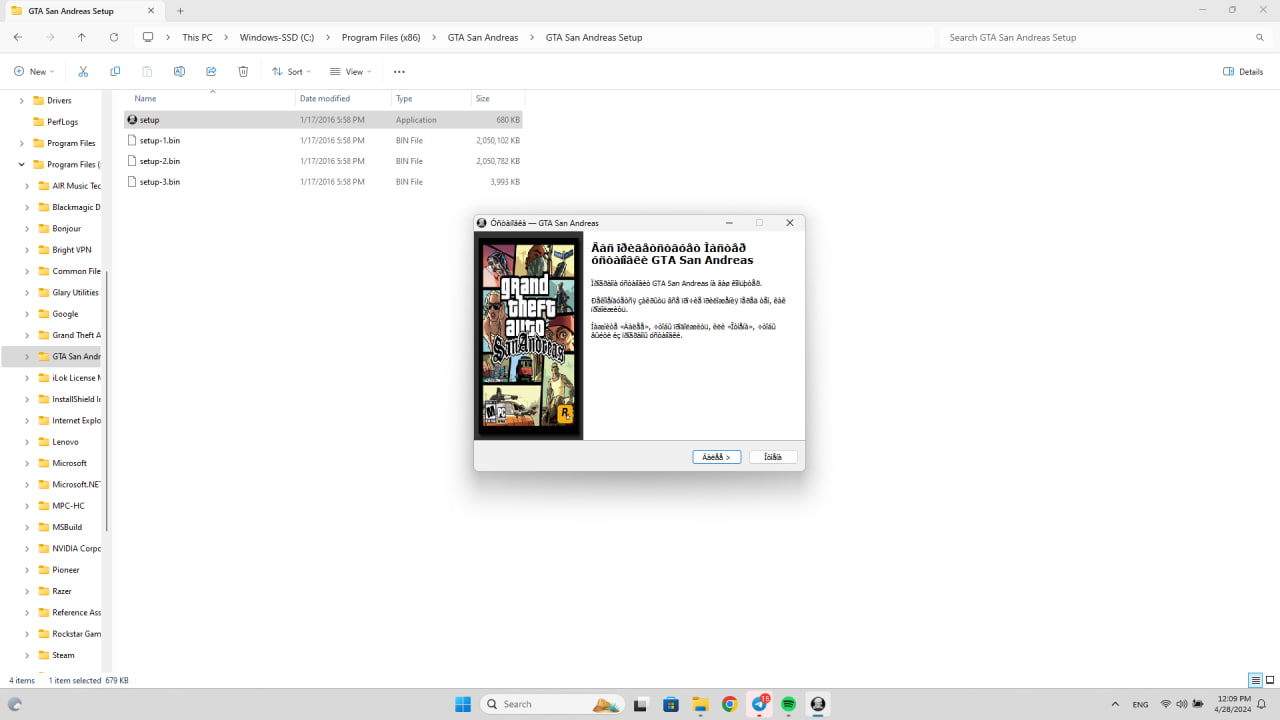This screenshot has width=1280, height=720.
Task: Open Telegram from the taskbar
Action: tap(759, 704)
